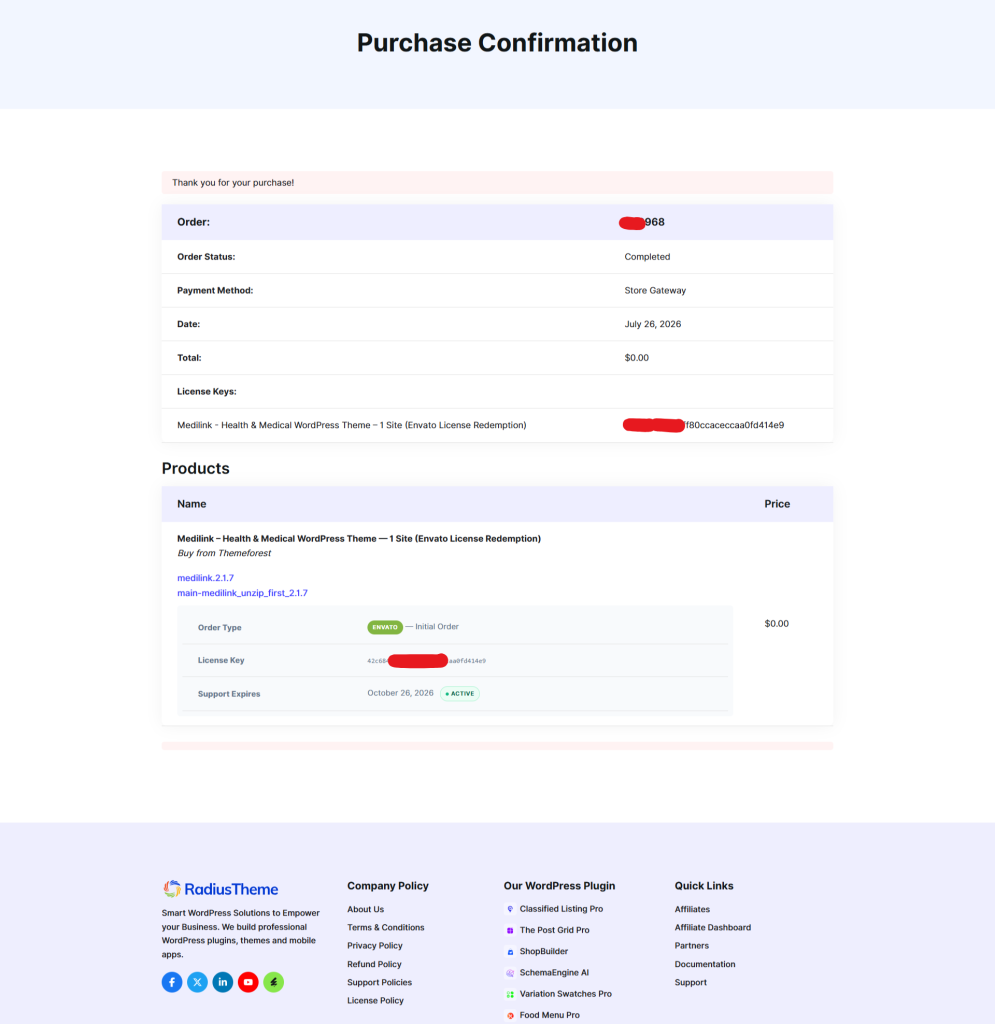
Task: Open the Documentation quick link
Action: click(x=705, y=964)
